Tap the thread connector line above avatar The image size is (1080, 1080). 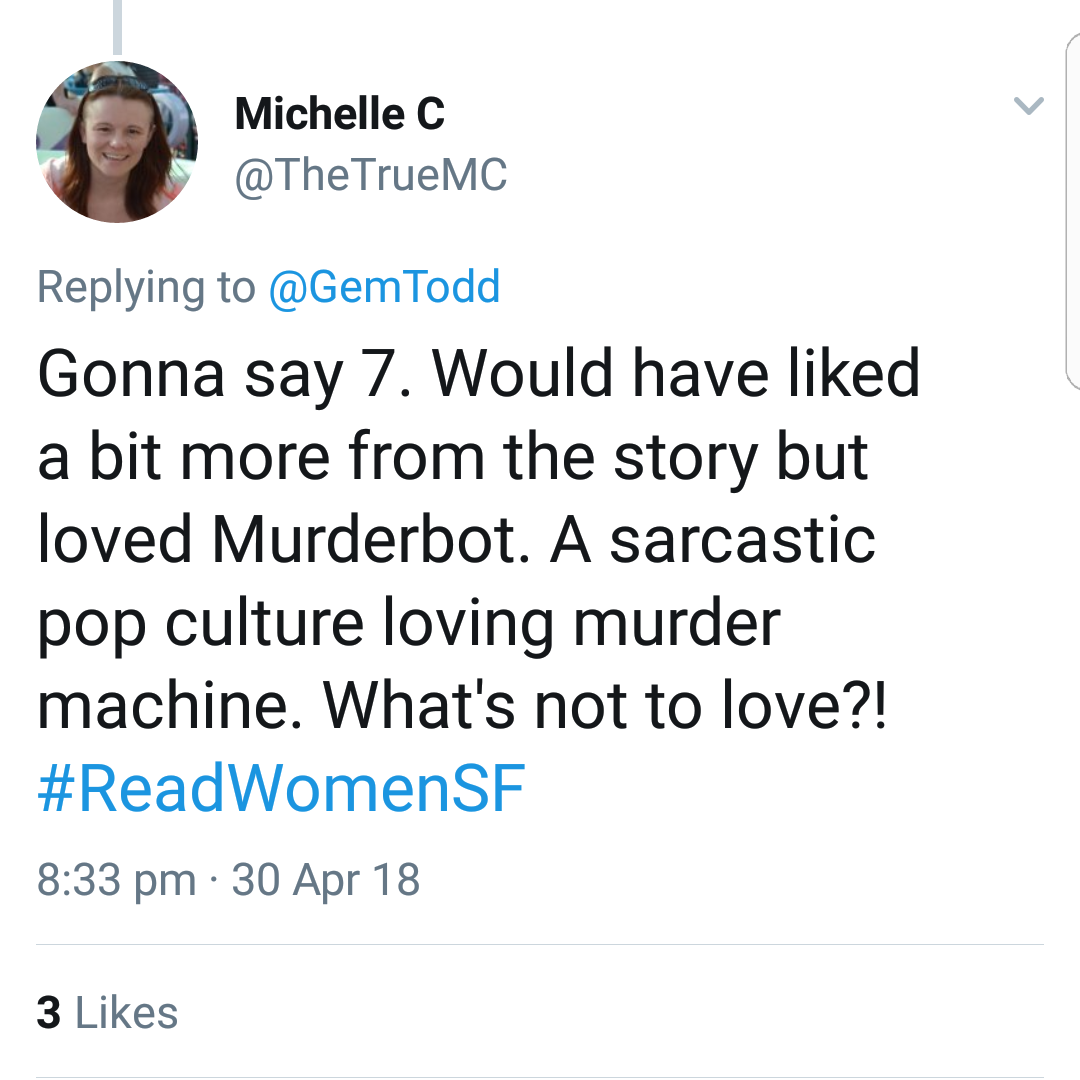pyautogui.click(x=117, y=27)
